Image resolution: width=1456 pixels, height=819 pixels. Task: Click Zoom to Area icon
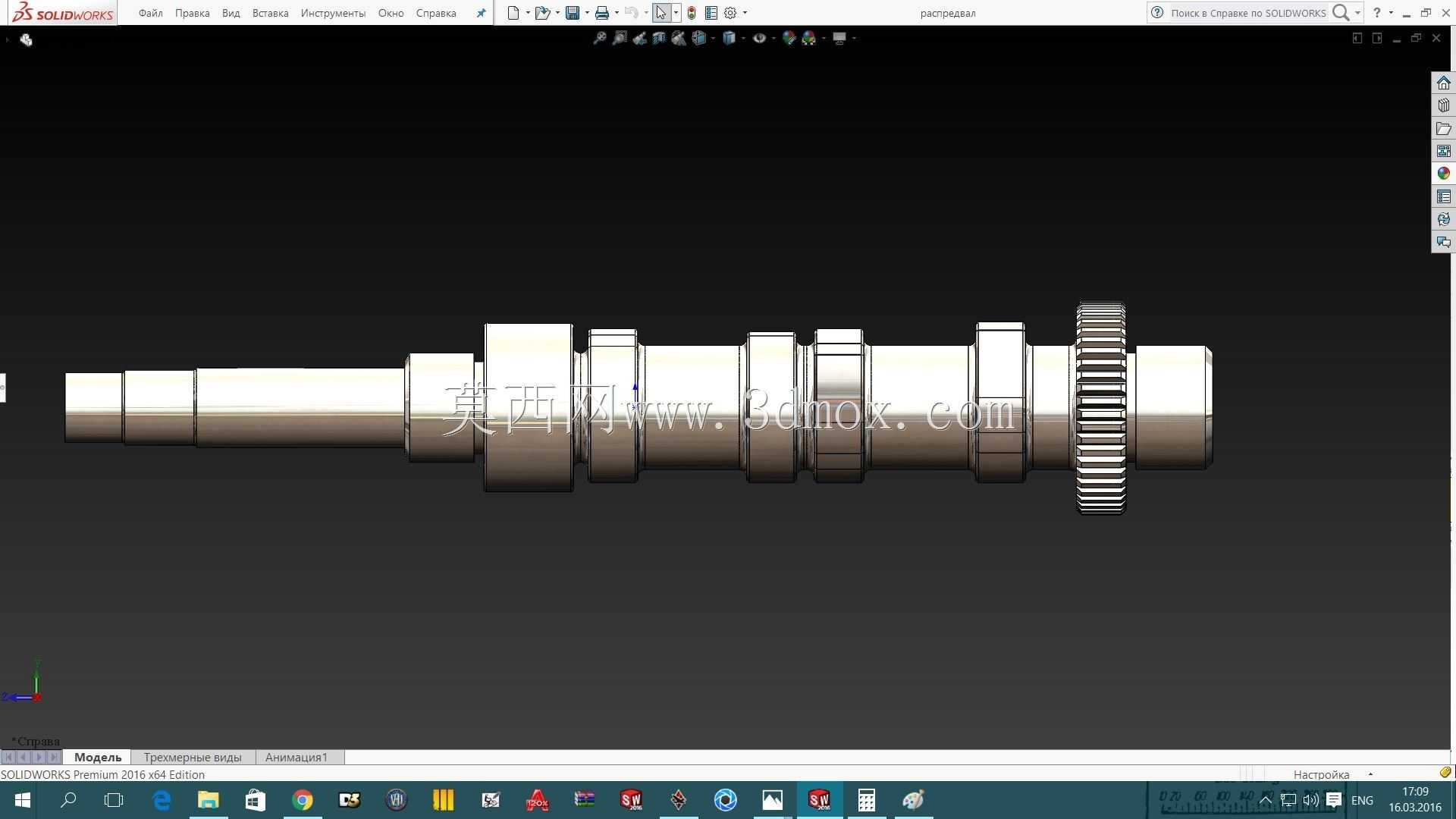coord(620,38)
